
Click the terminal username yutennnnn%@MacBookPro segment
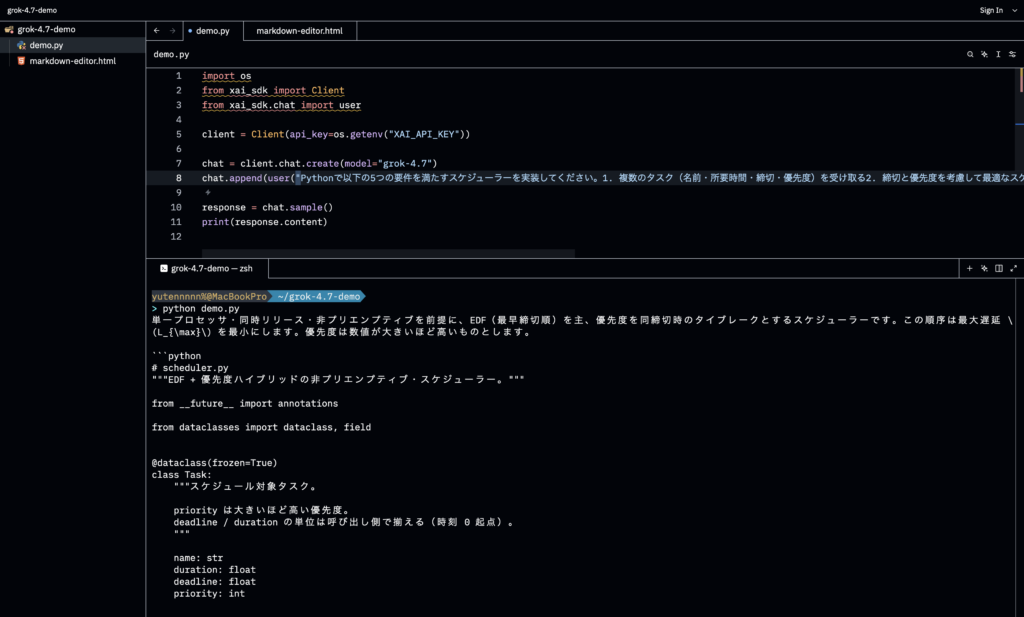coord(209,296)
